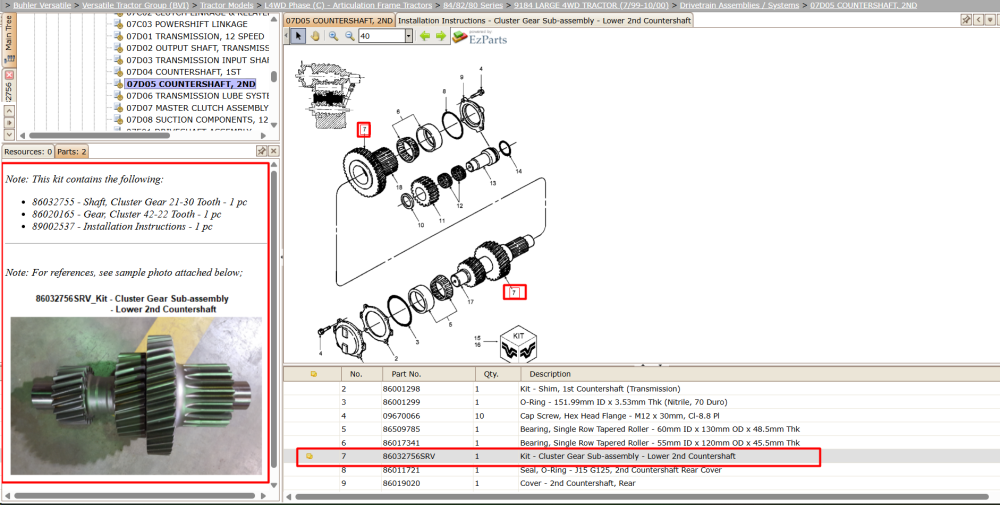The image size is (1000, 505).
Task: Zoom out of the parts diagram
Action: tap(349, 36)
